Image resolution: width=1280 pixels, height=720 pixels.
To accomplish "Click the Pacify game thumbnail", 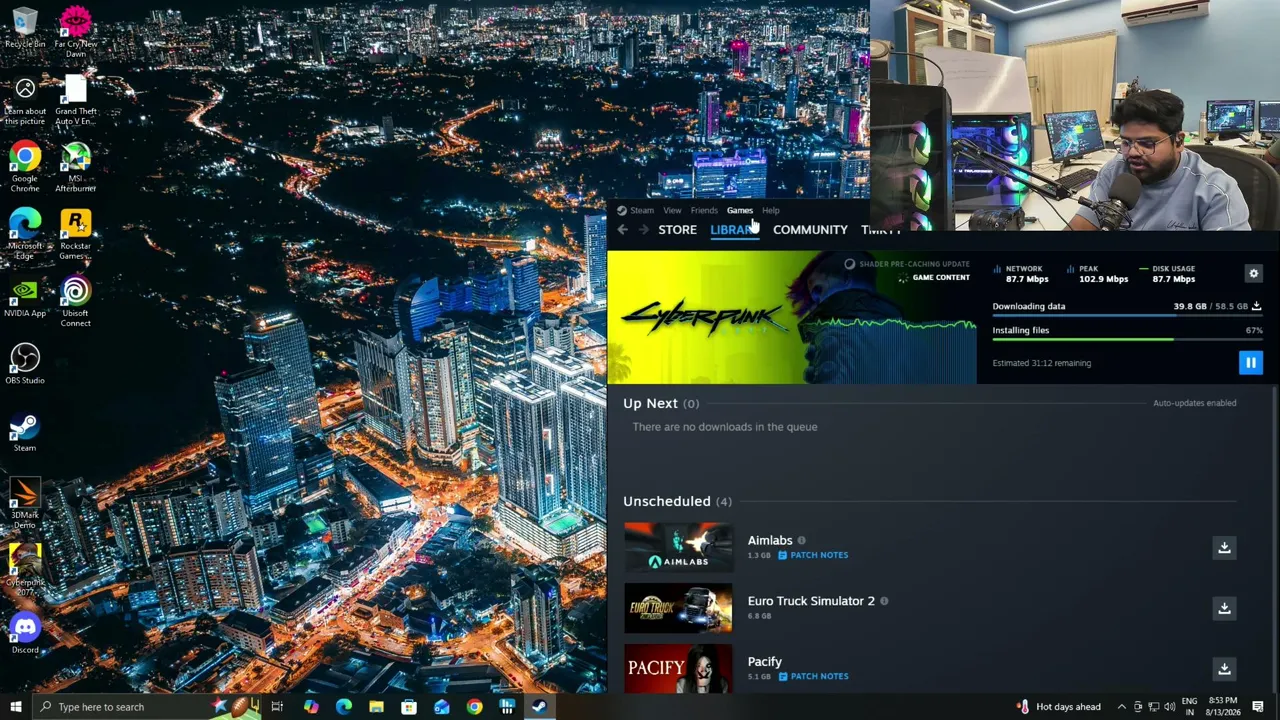I will [x=678, y=668].
